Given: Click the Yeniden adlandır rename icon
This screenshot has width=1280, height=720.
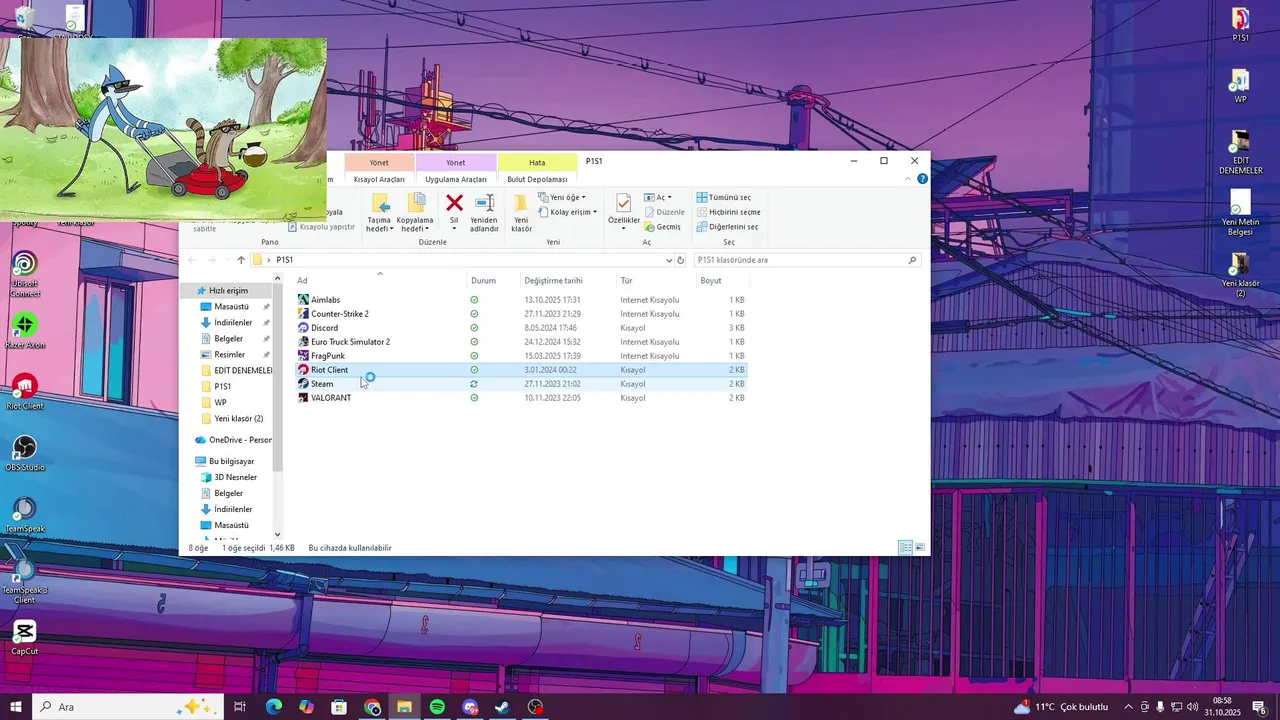Looking at the screenshot, I should tap(484, 203).
